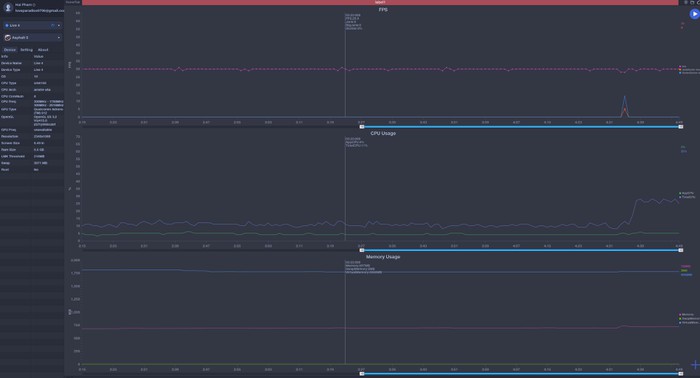The width and height of the screenshot is (700, 378).
Task: Click the Asphalt app icon
Action: tap(8, 37)
